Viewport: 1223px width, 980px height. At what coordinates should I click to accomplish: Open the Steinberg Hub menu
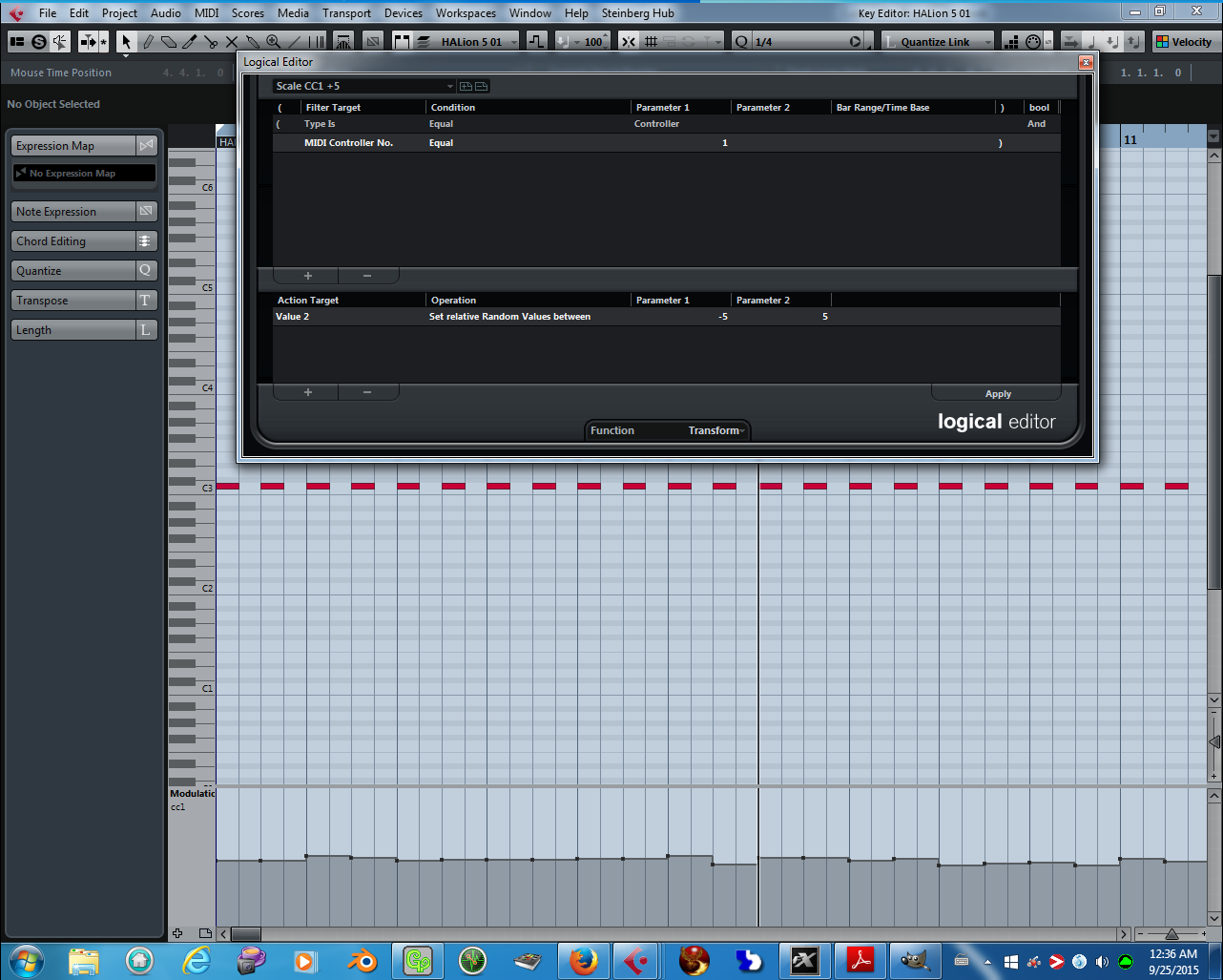[637, 13]
